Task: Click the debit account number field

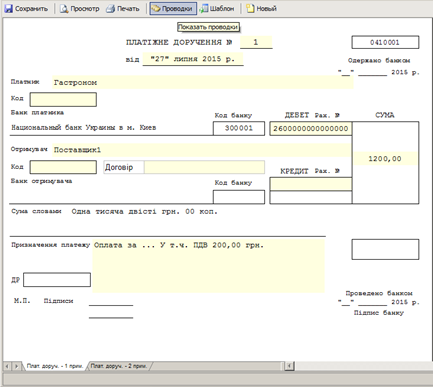Action: 311,129
